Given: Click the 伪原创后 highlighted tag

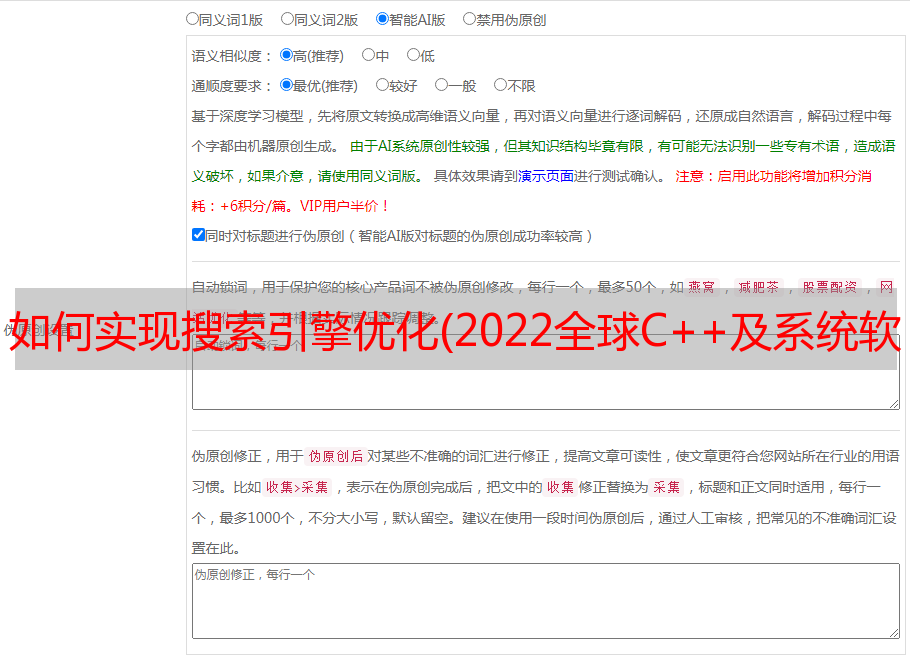Looking at the screenshot, I should point(336,456).
